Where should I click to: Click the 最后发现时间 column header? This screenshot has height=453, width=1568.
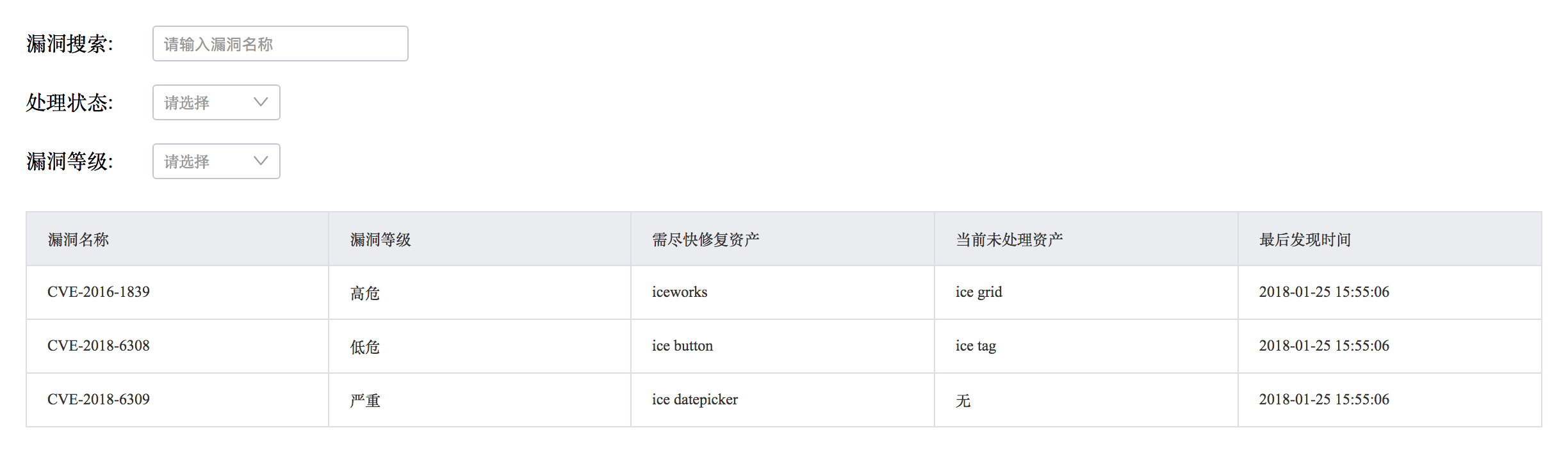1305,240
